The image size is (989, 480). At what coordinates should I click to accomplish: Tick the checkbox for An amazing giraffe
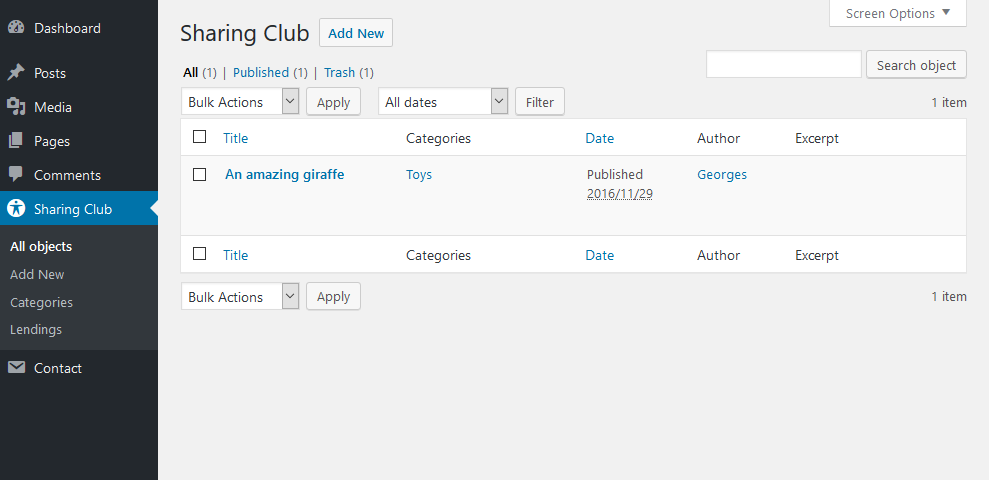199,175
